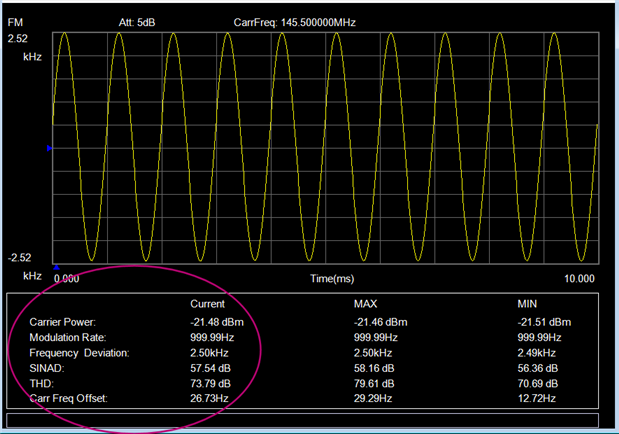The height and width of the screenshot is (434, 619).
Task: Click the current offset value 26.73Hz
Action: 209,398
